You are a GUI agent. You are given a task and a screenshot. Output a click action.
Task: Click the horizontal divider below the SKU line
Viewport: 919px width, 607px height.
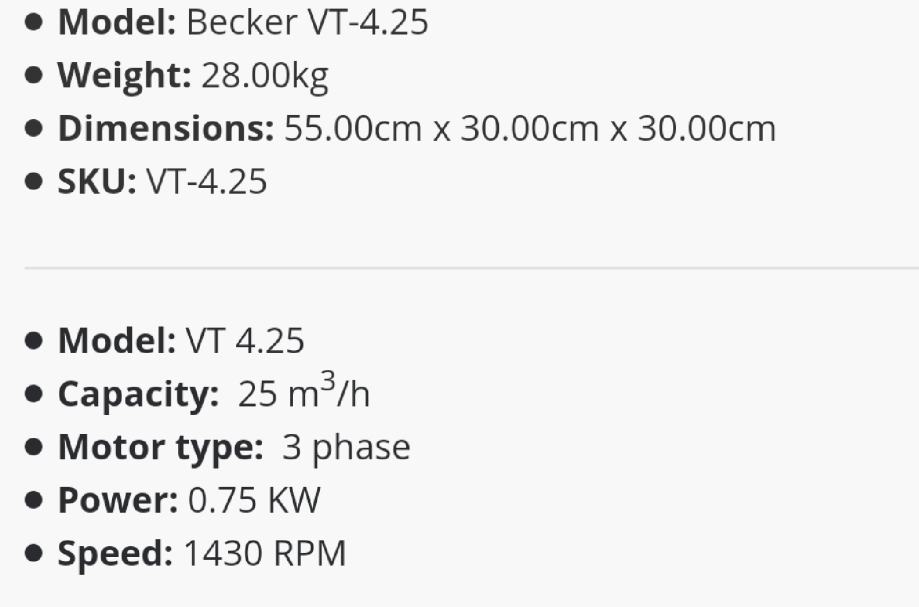coord(470,267)
